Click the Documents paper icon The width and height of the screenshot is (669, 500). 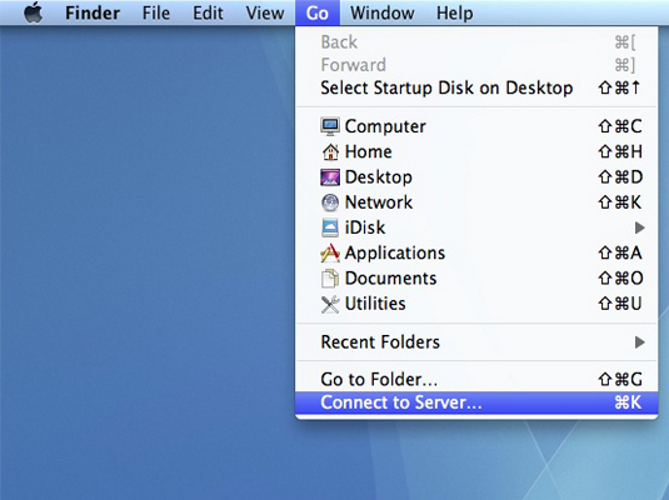[x=330, y=279]
